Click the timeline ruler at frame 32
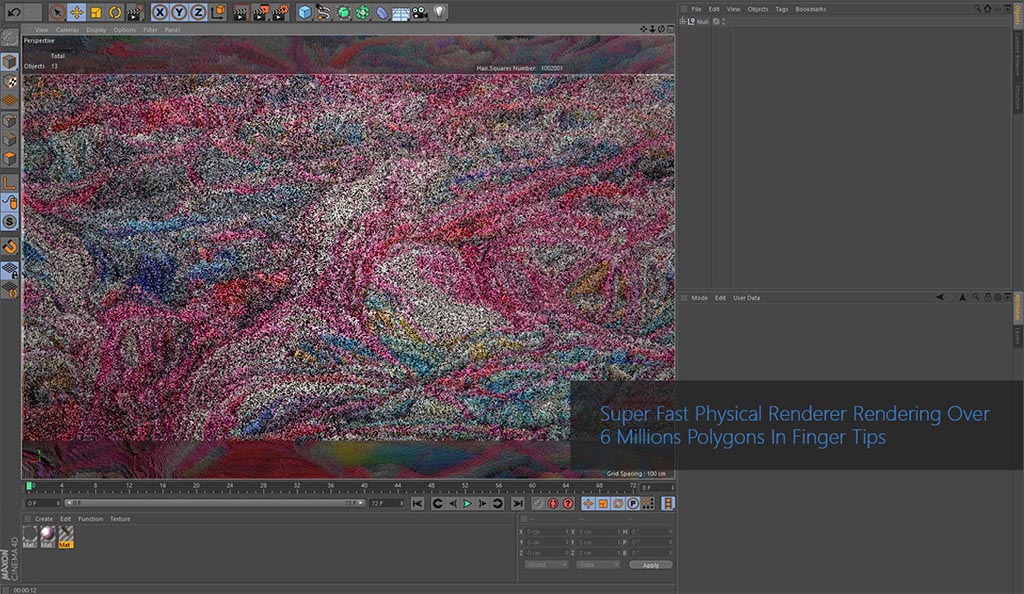Screen dimensions: 1024x594 coord(298,486)
